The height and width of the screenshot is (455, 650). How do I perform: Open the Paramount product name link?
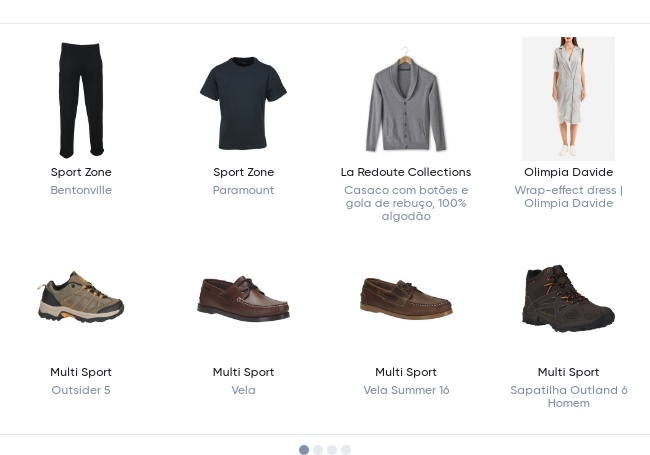(x=243, y=190)
